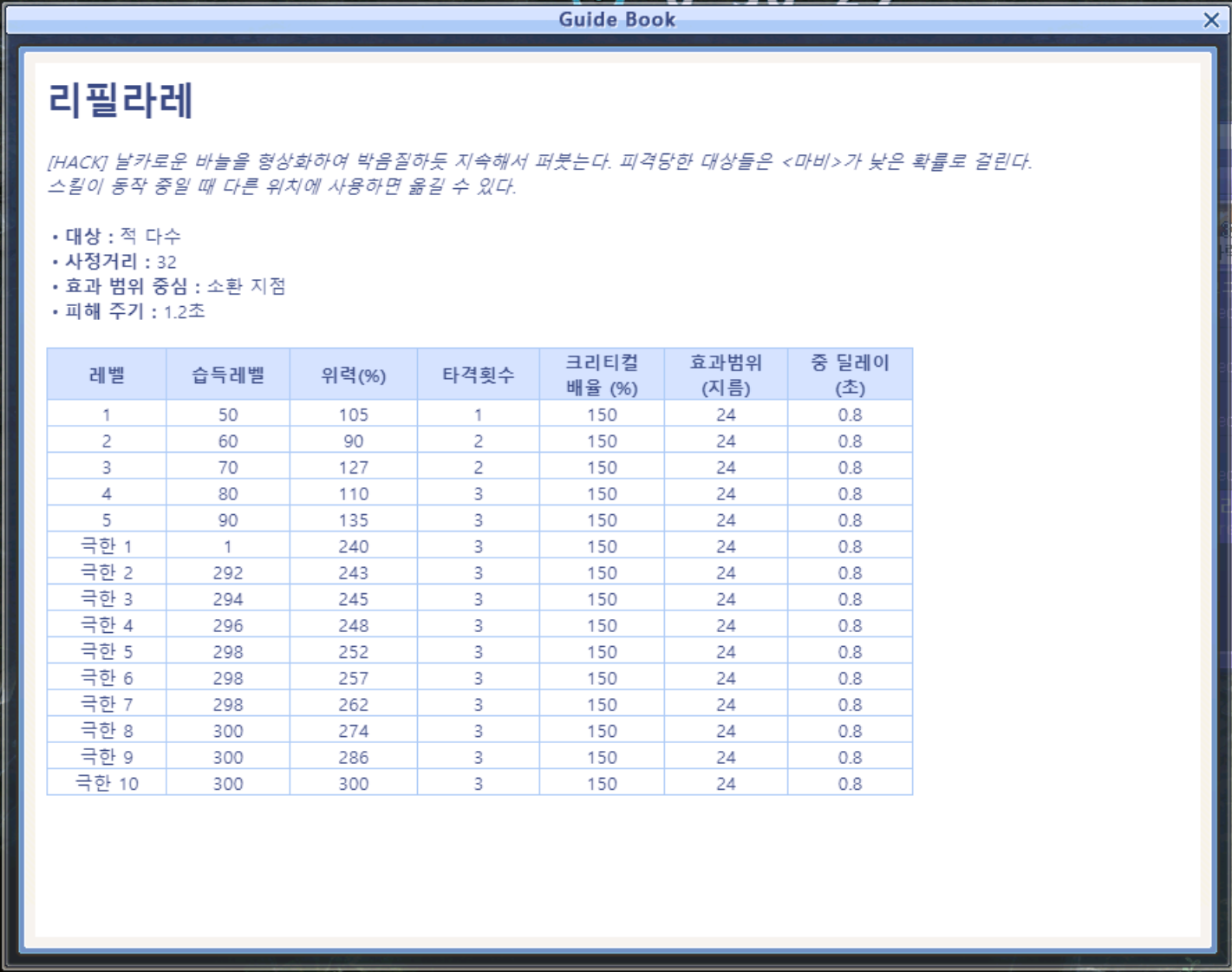Click the 피해 주기 : 1.2초 line
1232x972 pixels.
point(128,311)
